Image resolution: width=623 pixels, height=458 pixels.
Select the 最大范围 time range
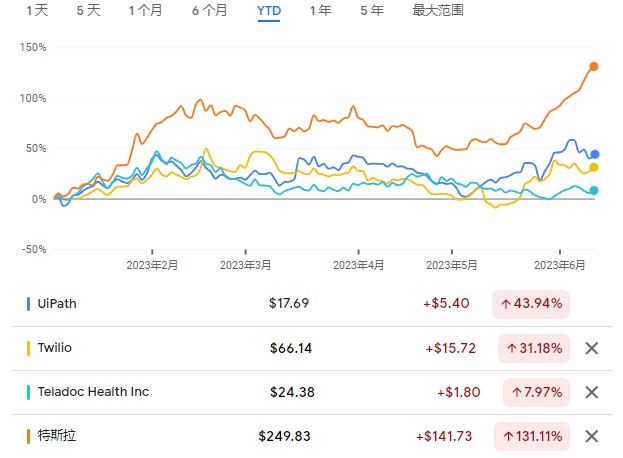[x=437, y=10]
